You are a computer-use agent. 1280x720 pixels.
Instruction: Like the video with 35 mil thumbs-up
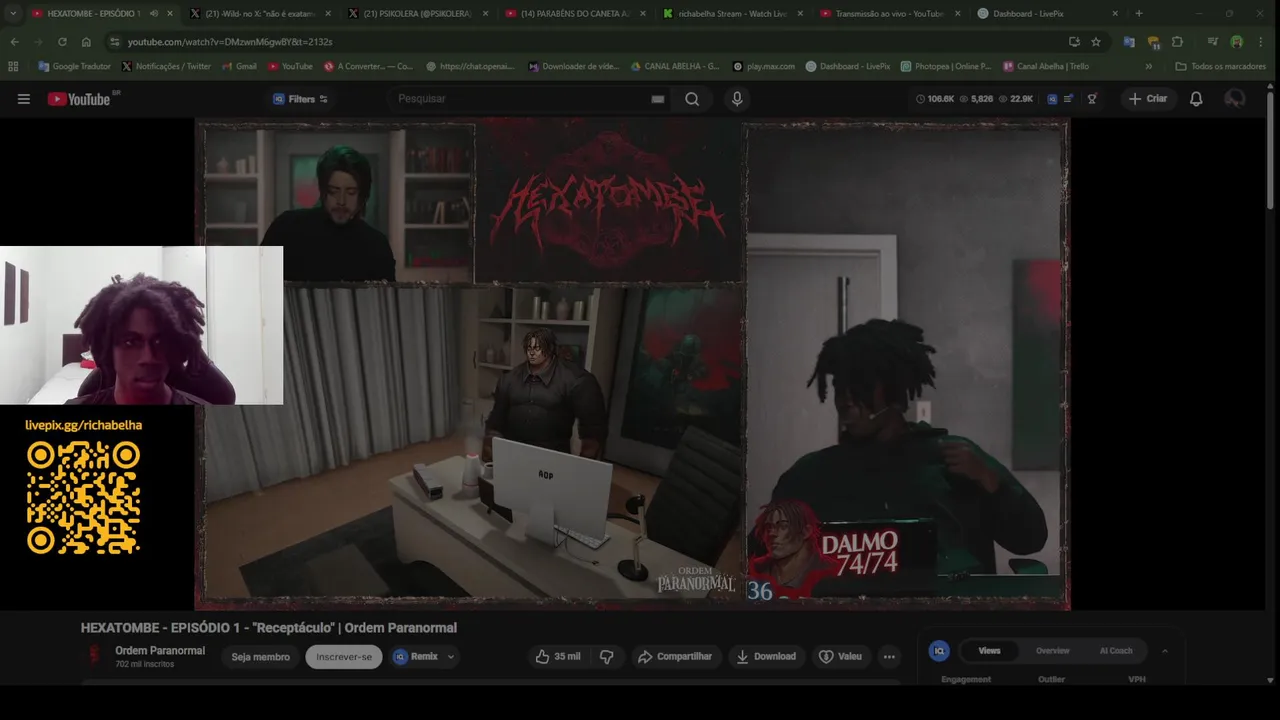[x=557, y=656]
